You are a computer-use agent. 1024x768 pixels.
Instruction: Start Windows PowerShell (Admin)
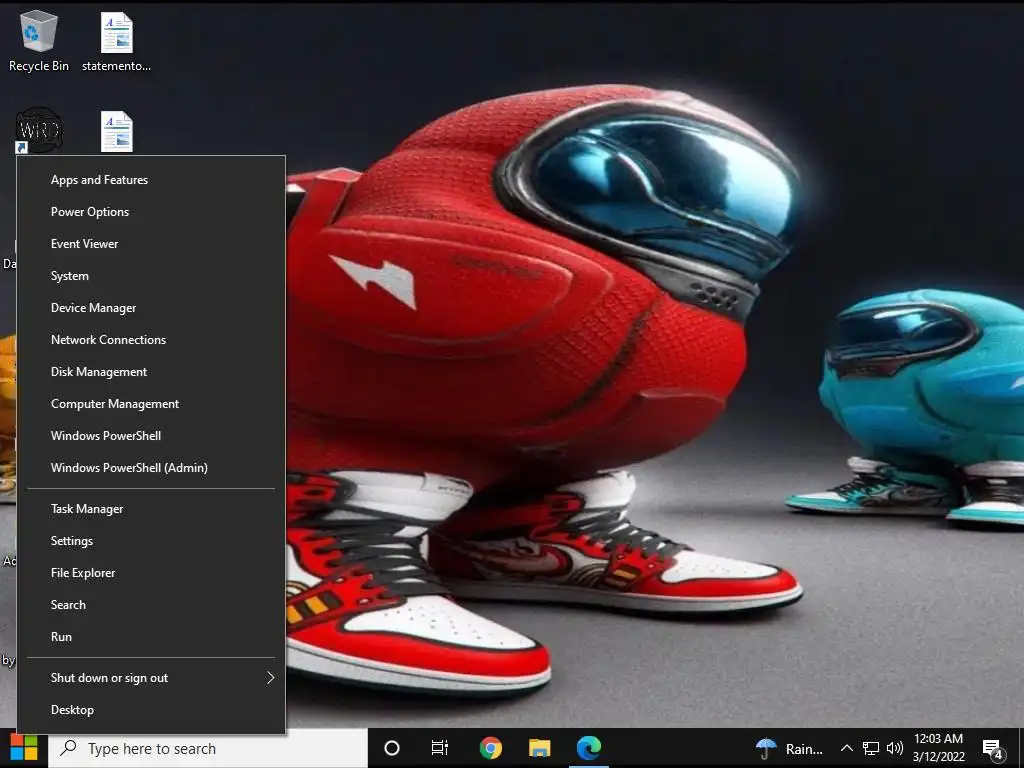pyautogui.click(x=151, y=468)
